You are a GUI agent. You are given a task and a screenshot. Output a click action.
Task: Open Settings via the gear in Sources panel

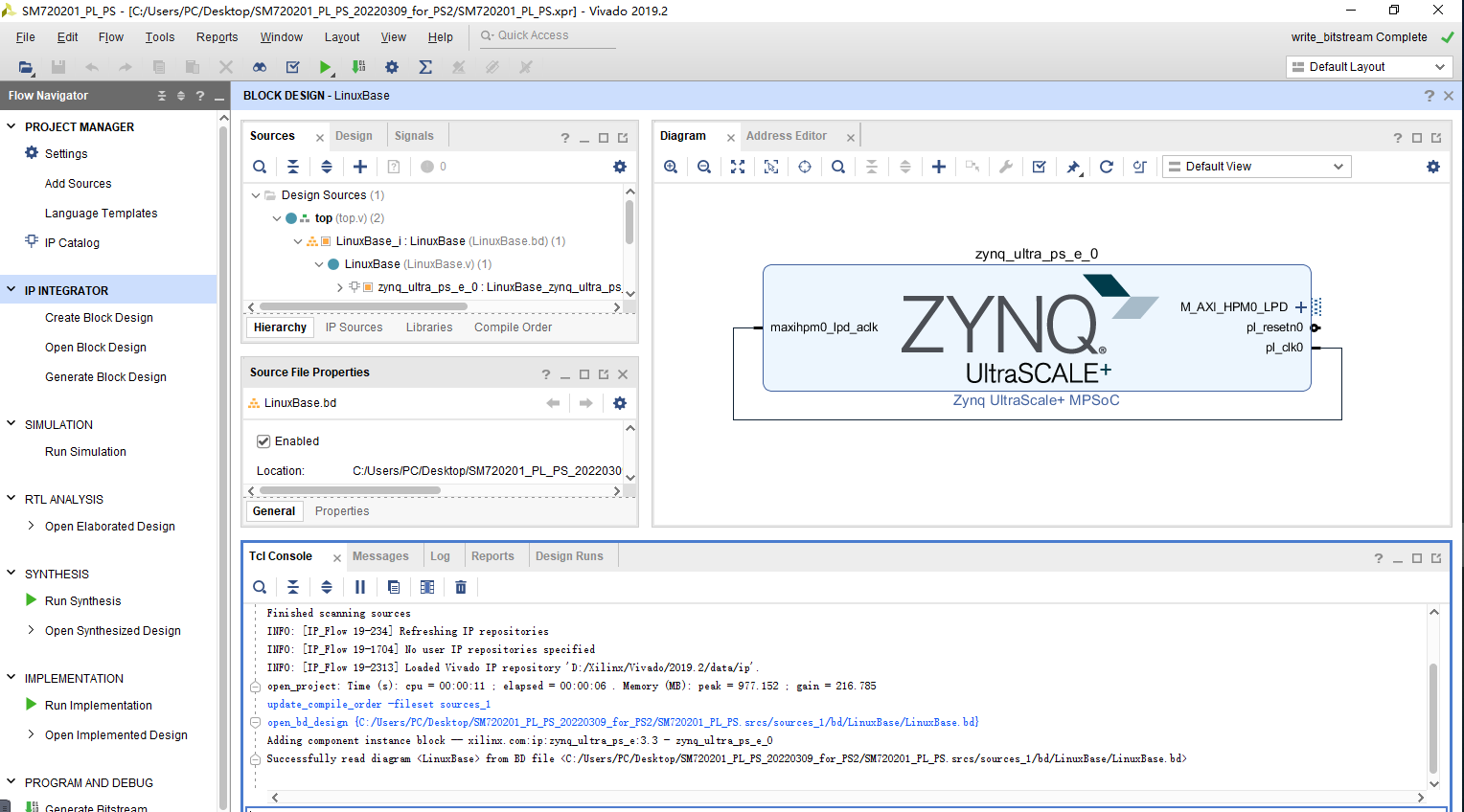[x=619, y=166]
